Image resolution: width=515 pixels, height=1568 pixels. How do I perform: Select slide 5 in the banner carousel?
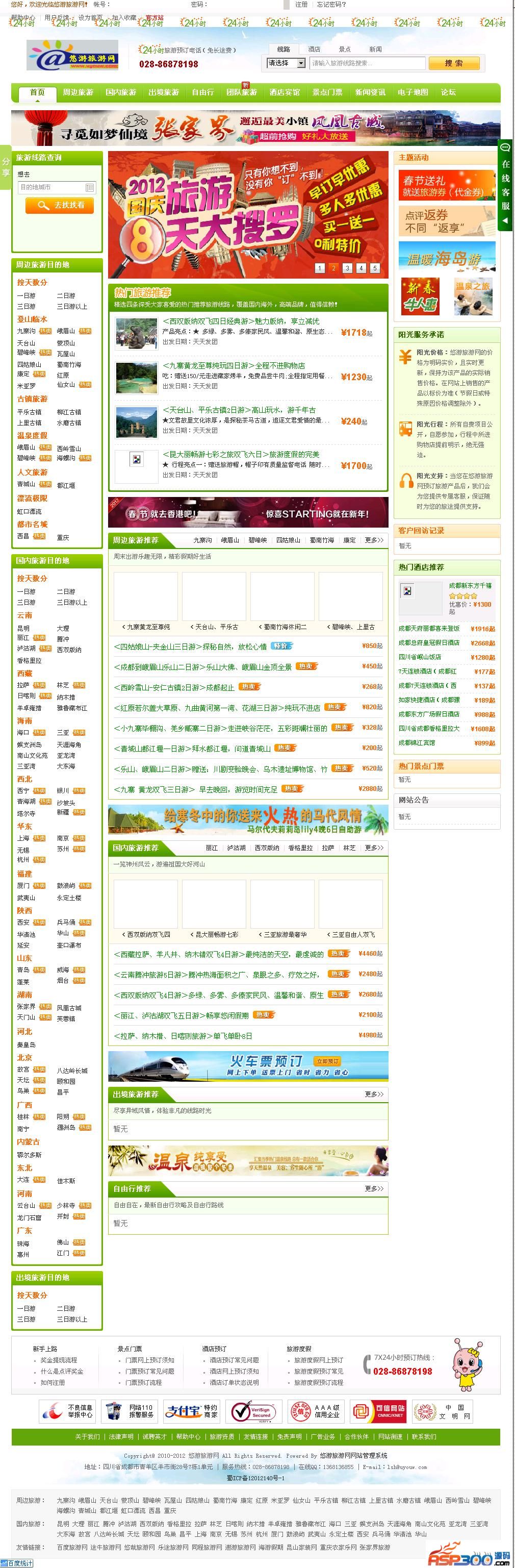tap(375, 268)
